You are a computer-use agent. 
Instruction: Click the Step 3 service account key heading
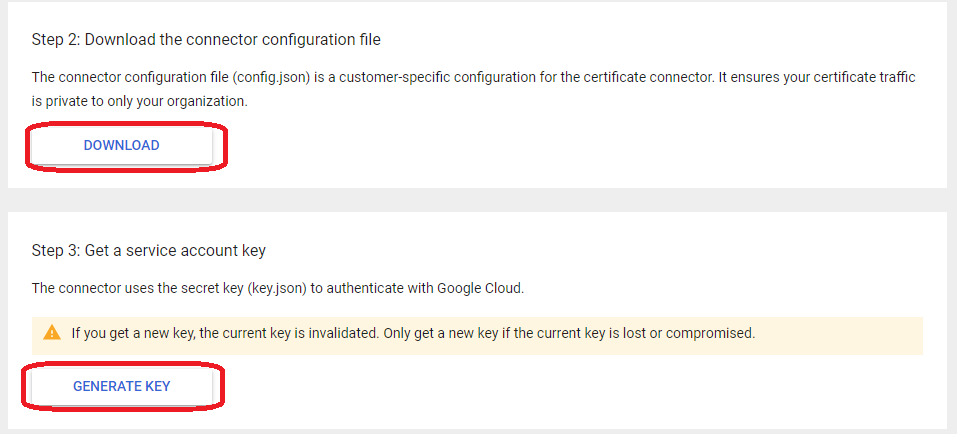click(x=148, y=250)
